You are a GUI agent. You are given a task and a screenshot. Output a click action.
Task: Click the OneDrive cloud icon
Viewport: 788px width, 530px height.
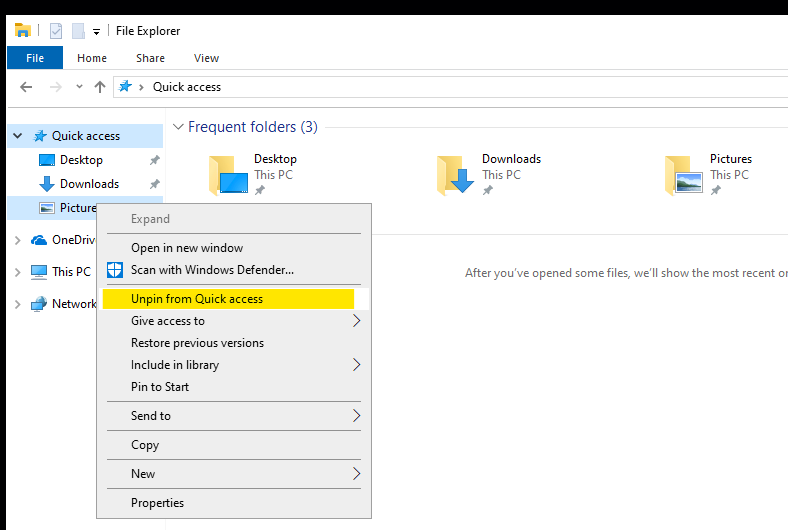pyautogui.click(x=39, y=240)
